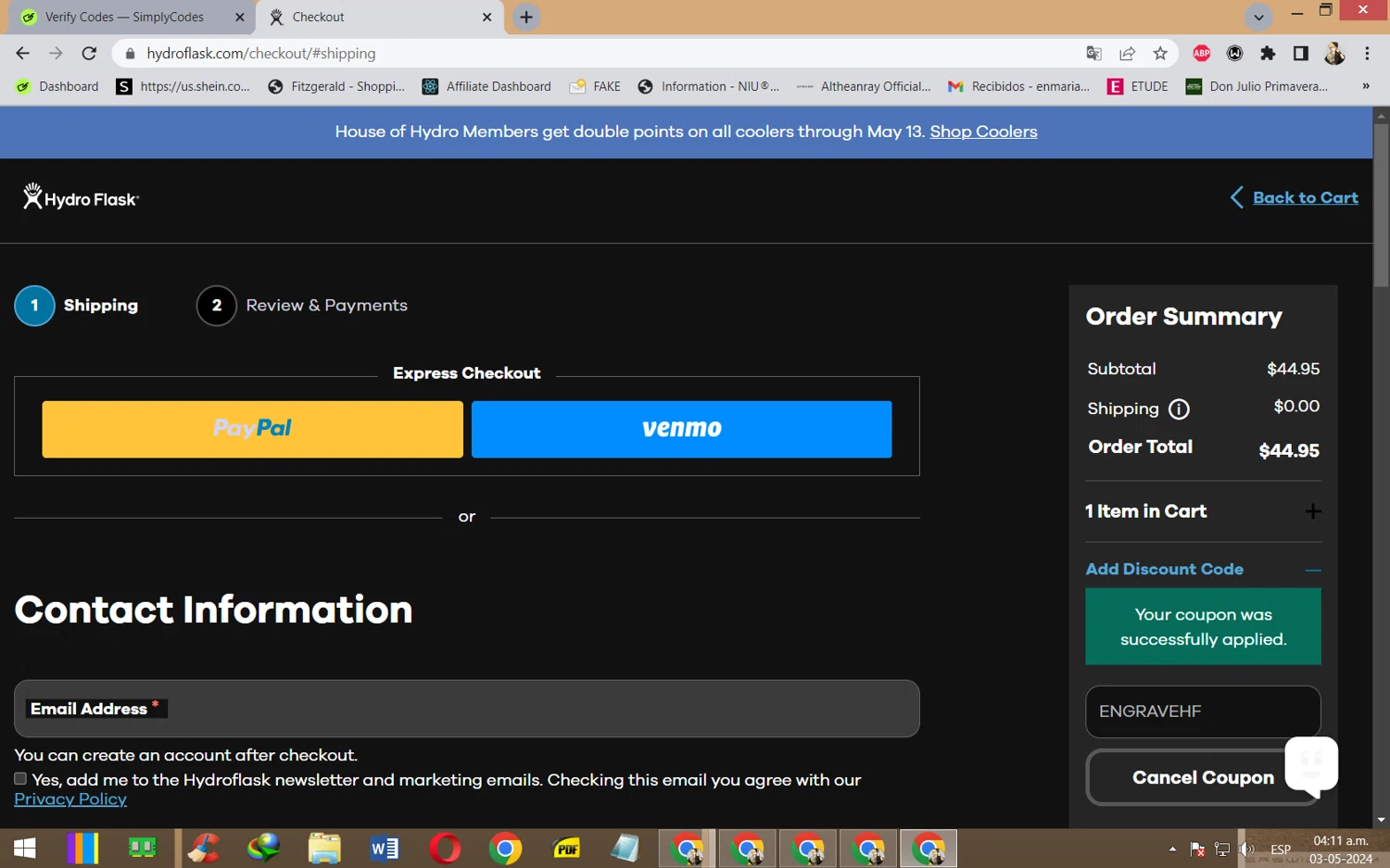Screen dimensions: 1390x868
Task: Click the ENGRAVEHF coupon code field
Action: (1203, 711)
